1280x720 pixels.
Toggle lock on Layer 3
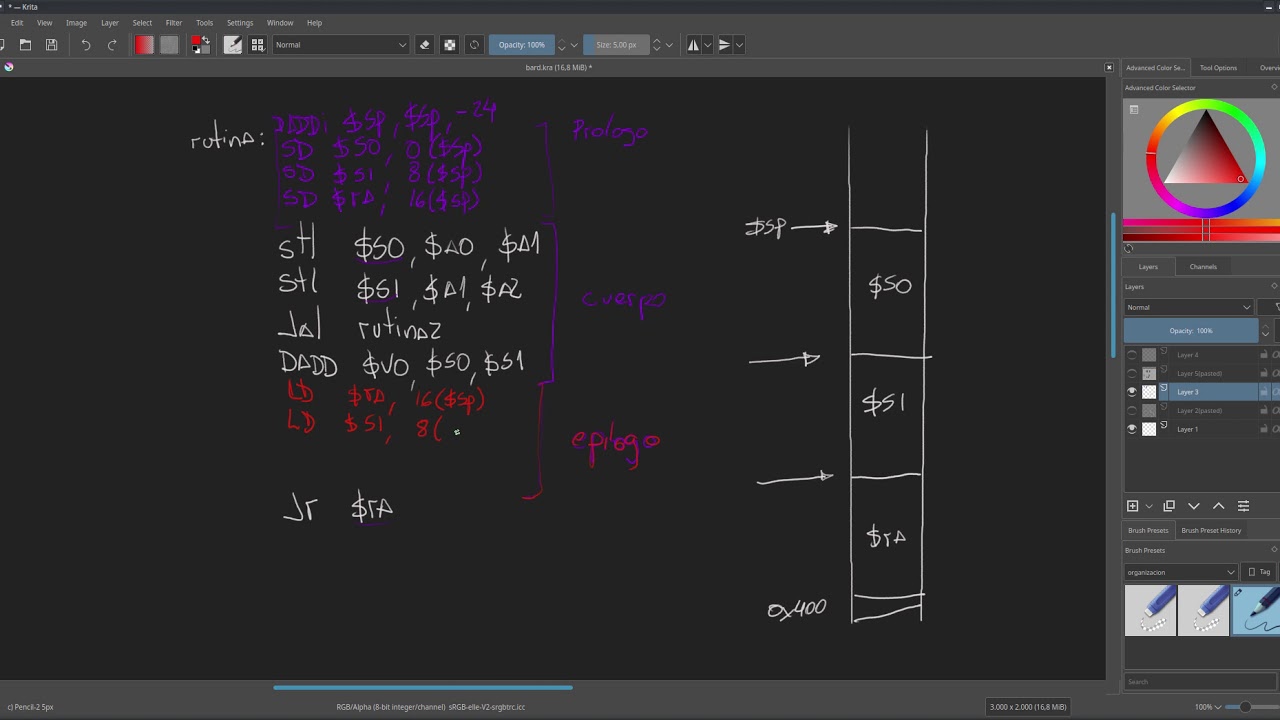[x=1264, y=392]
